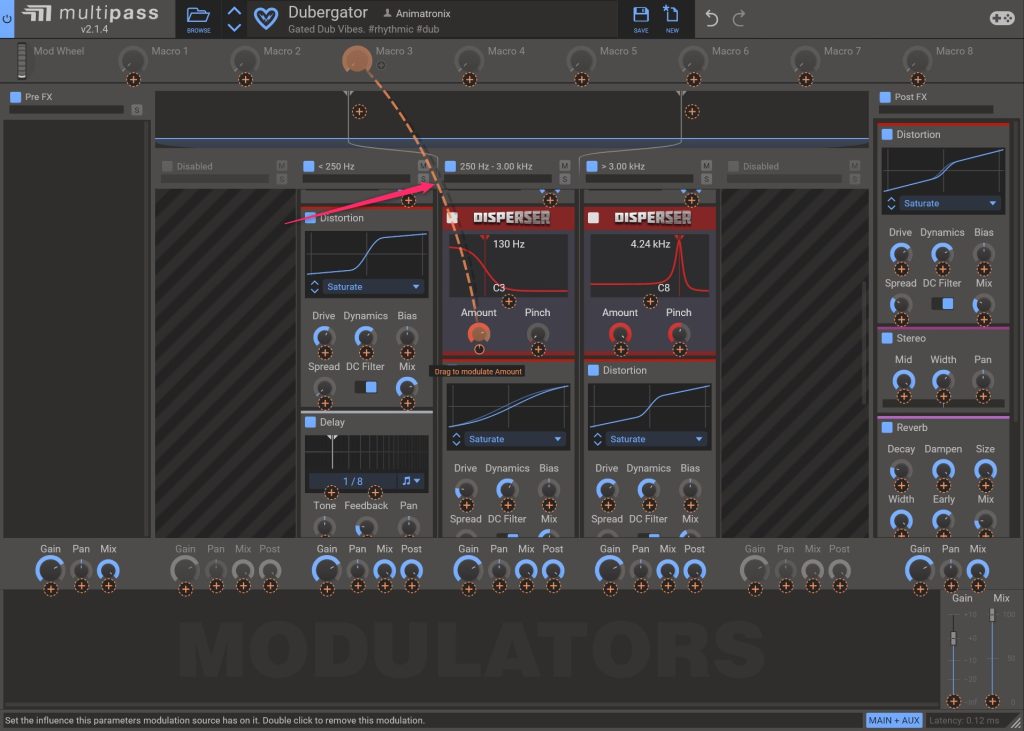This screenshot has width=1024, height=731.
Task: Click the MAIN + AUX button in the status bar
Action: pyautogui.click(x=894, y=720)
